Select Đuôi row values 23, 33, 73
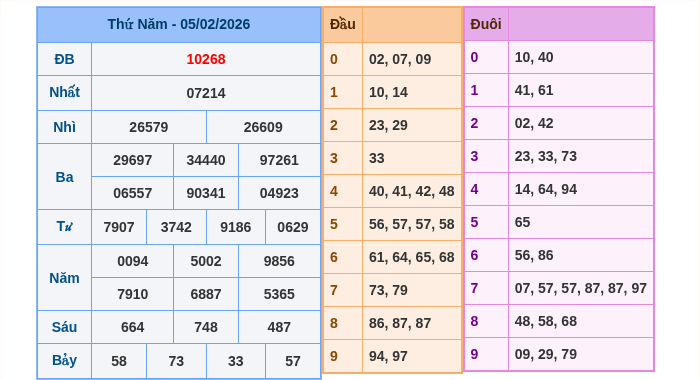700x380 pixels. tap(546, 157)
